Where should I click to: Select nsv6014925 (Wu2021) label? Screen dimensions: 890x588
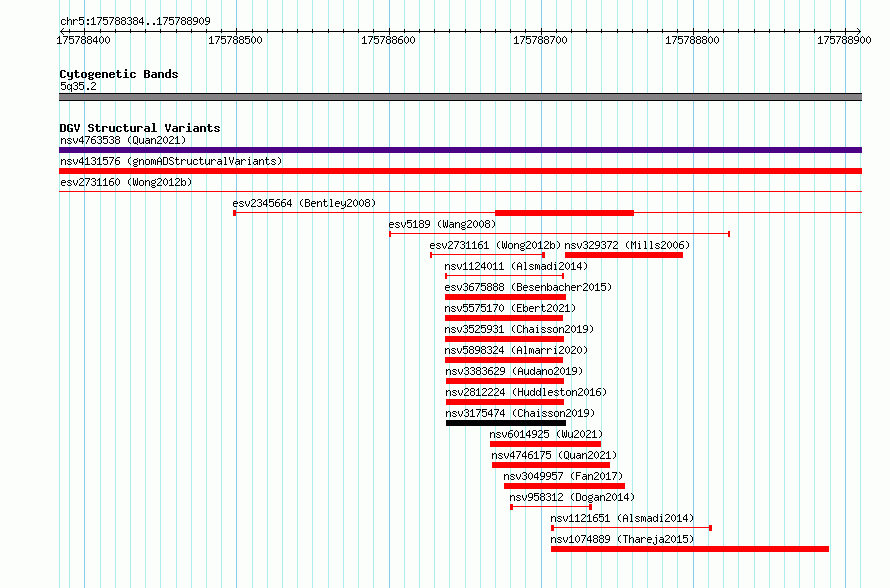[546, 434]
